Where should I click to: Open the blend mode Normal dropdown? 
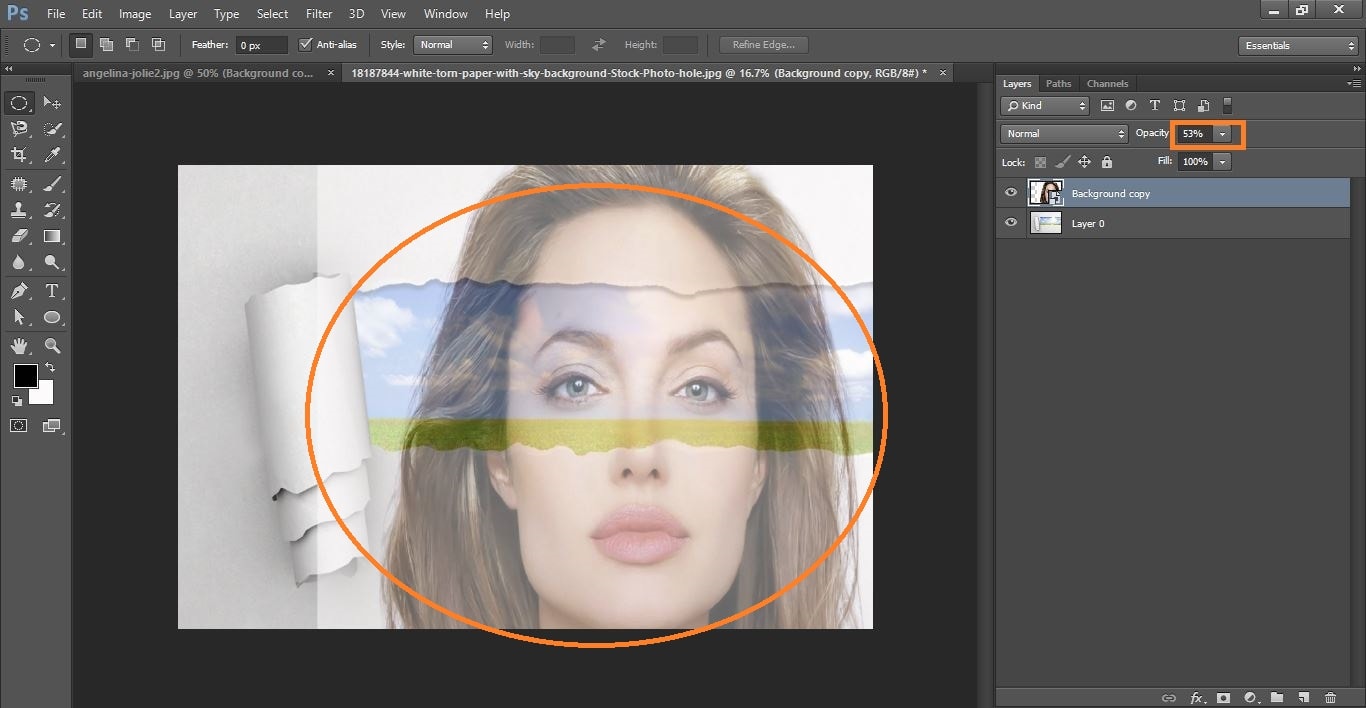point(1064,134)
